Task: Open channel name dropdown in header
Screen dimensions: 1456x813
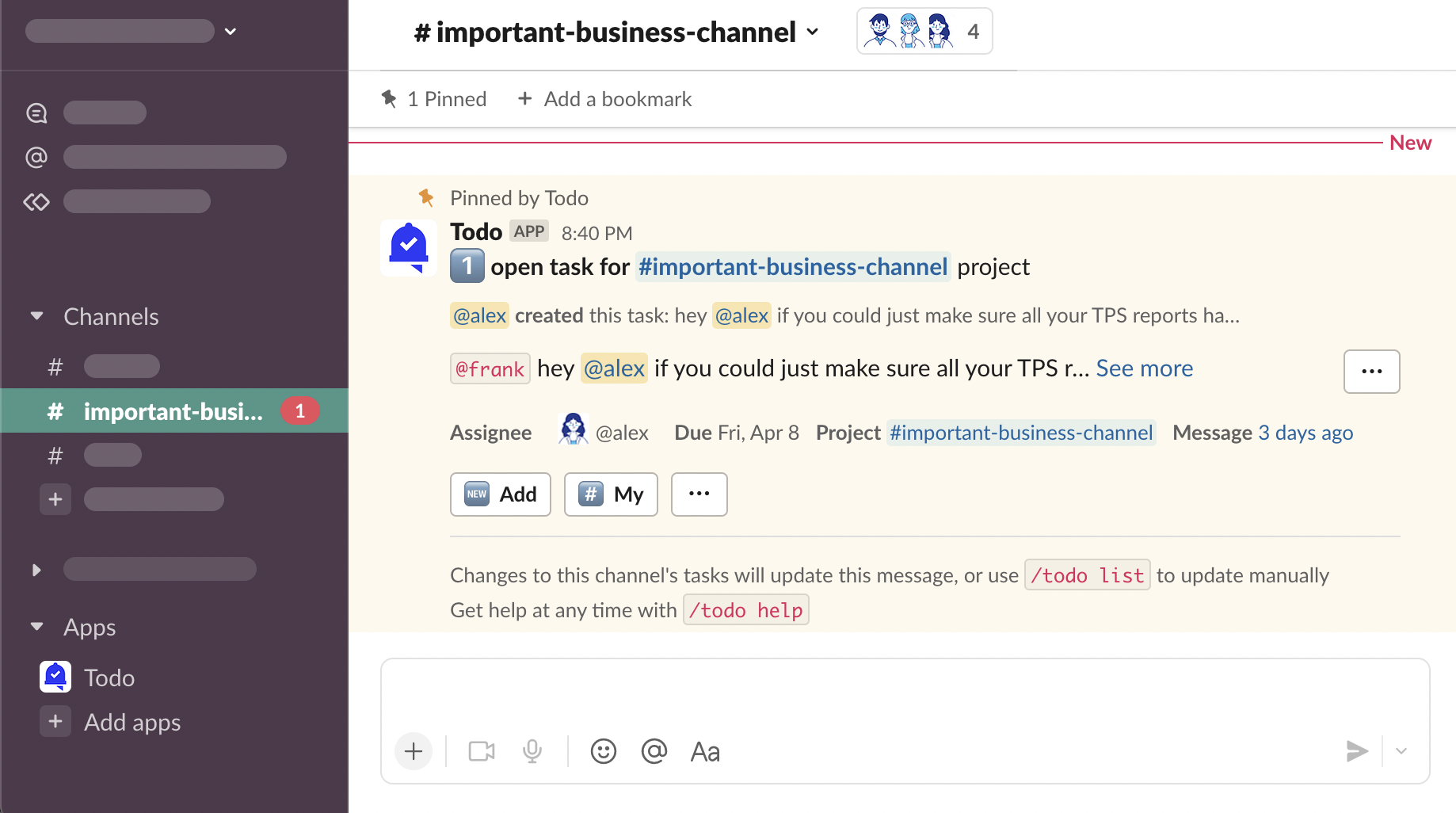Action: (813, 32)
